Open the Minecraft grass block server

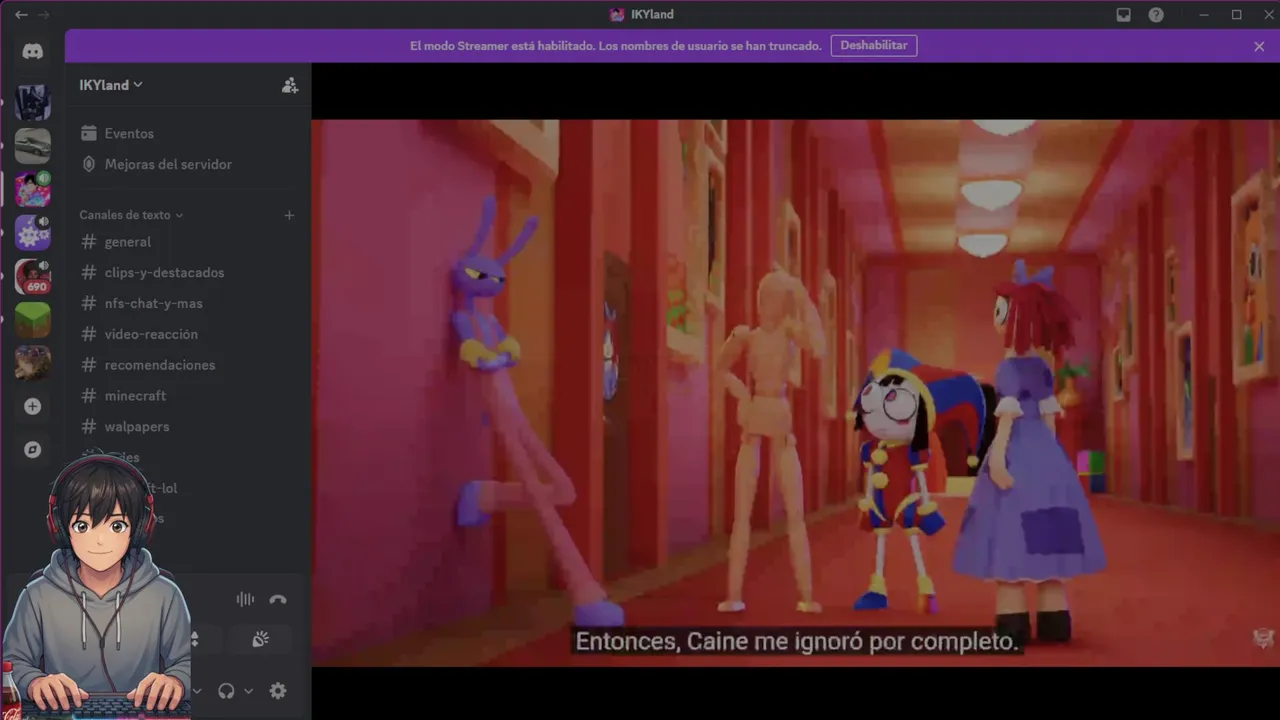pyautogui.click(x=32, y=320)
